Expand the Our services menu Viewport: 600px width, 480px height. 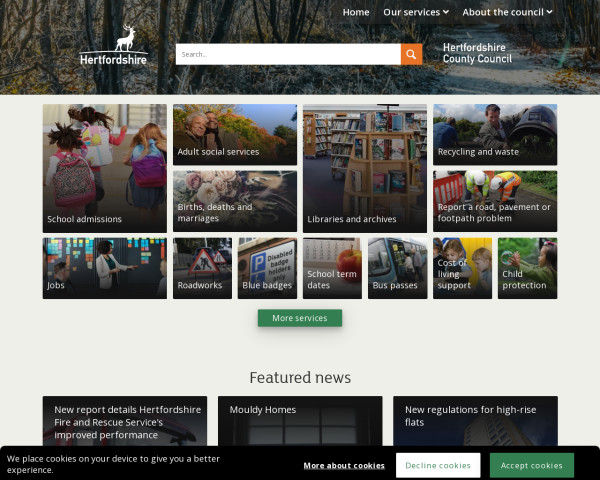416,12
